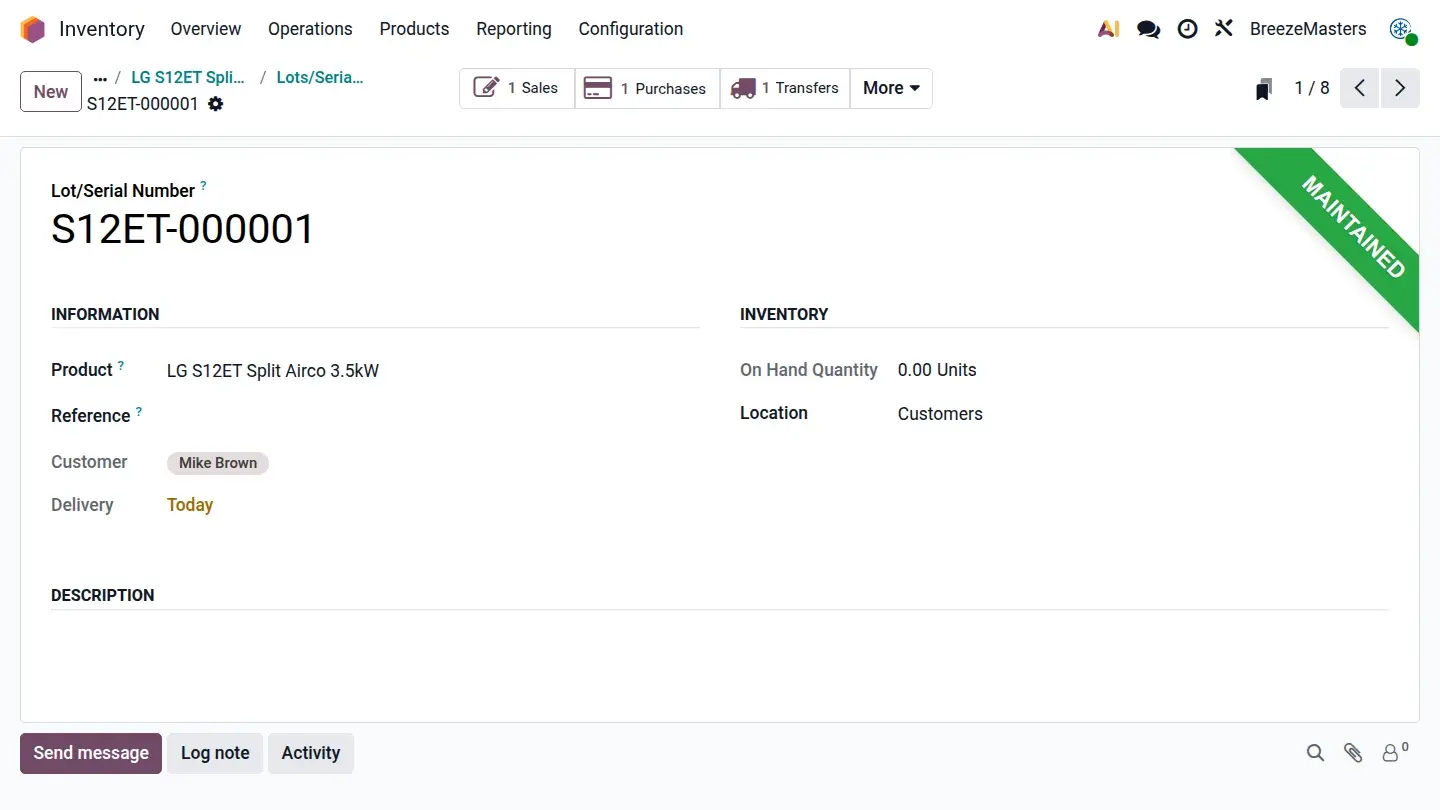Viewport: 1440px width, 810px height.
Task: Attach a file with paperclip icon
Action: coord(1353,753)
